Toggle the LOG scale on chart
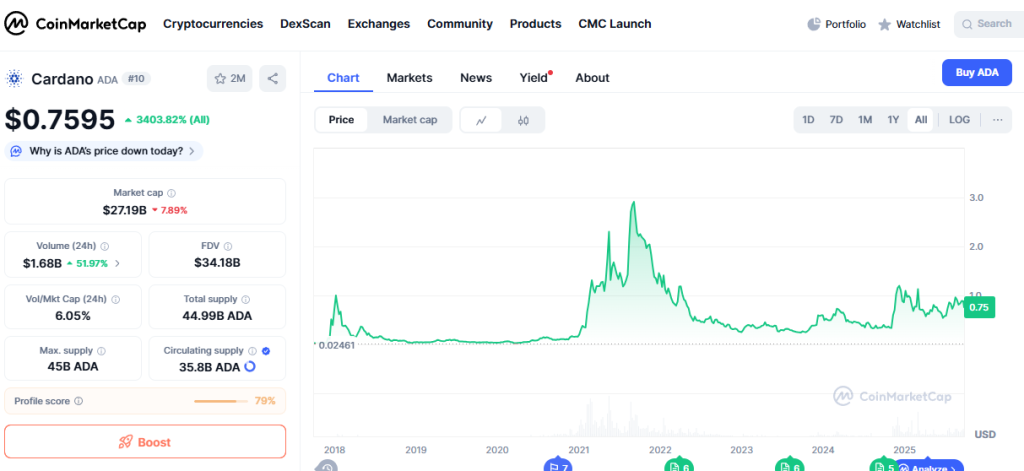This screenshot has width=1024, height=471. click(x=959, y=120)
